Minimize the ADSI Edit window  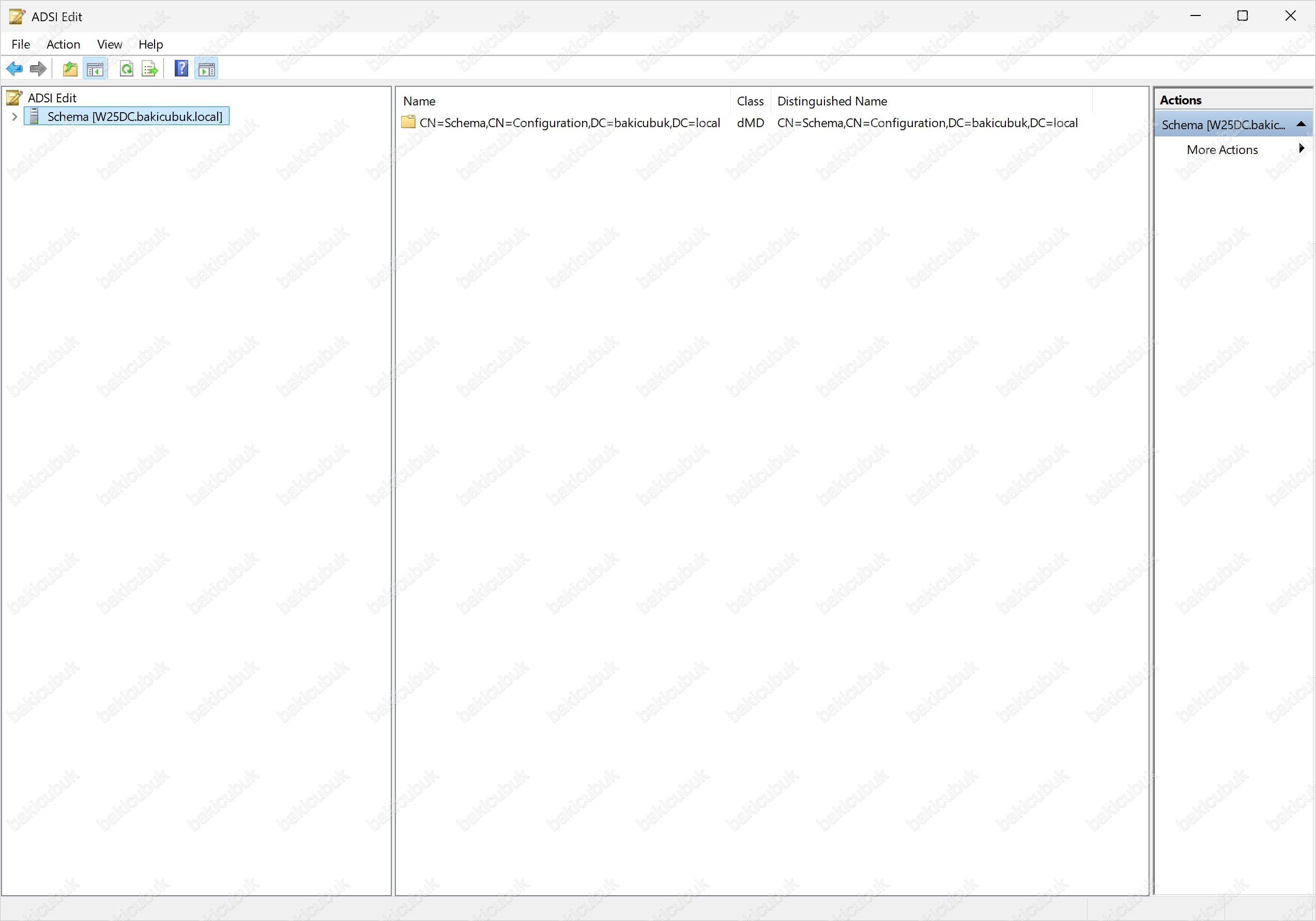(x=1195, y=16)
